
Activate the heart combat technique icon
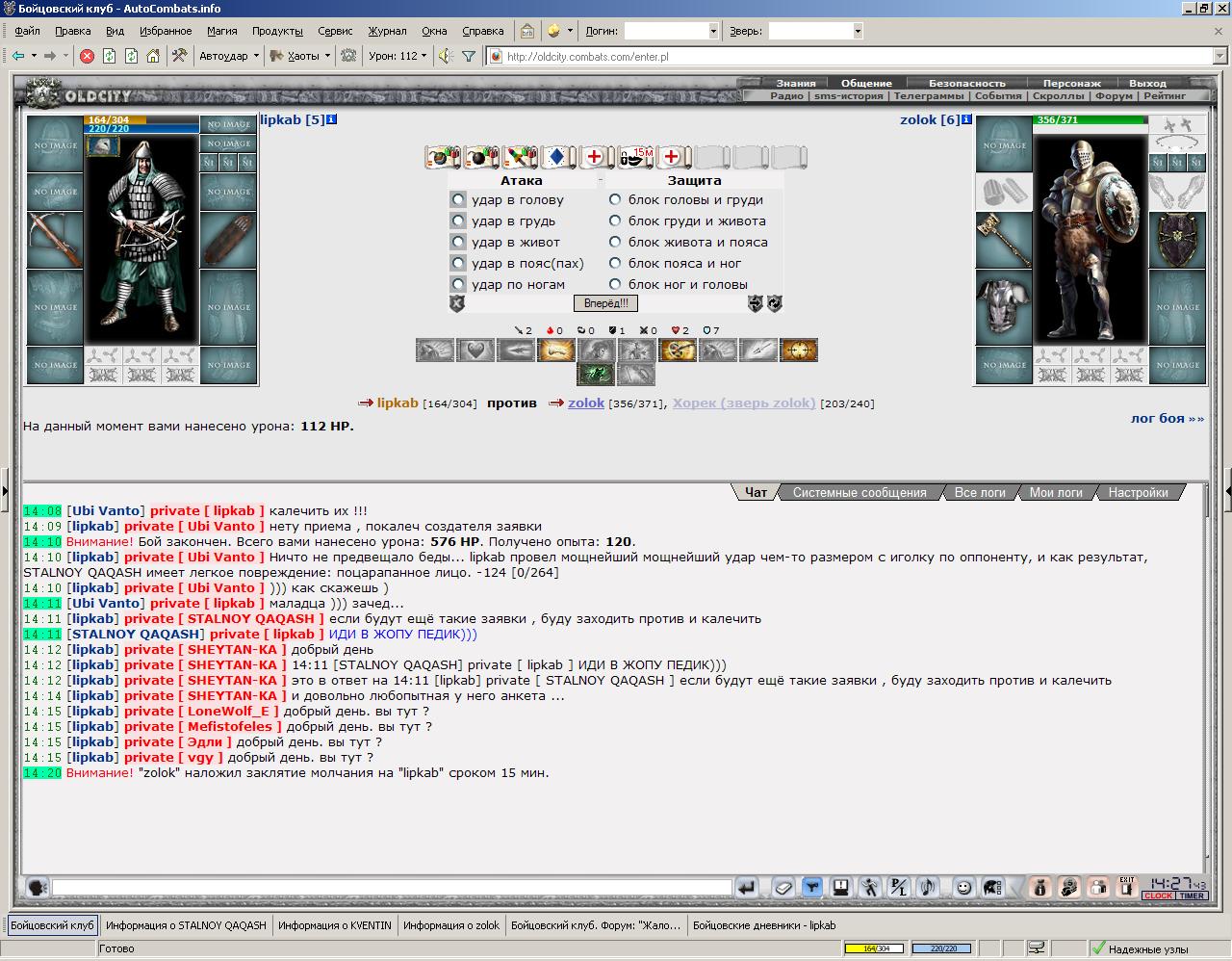(x=475, y=351)
